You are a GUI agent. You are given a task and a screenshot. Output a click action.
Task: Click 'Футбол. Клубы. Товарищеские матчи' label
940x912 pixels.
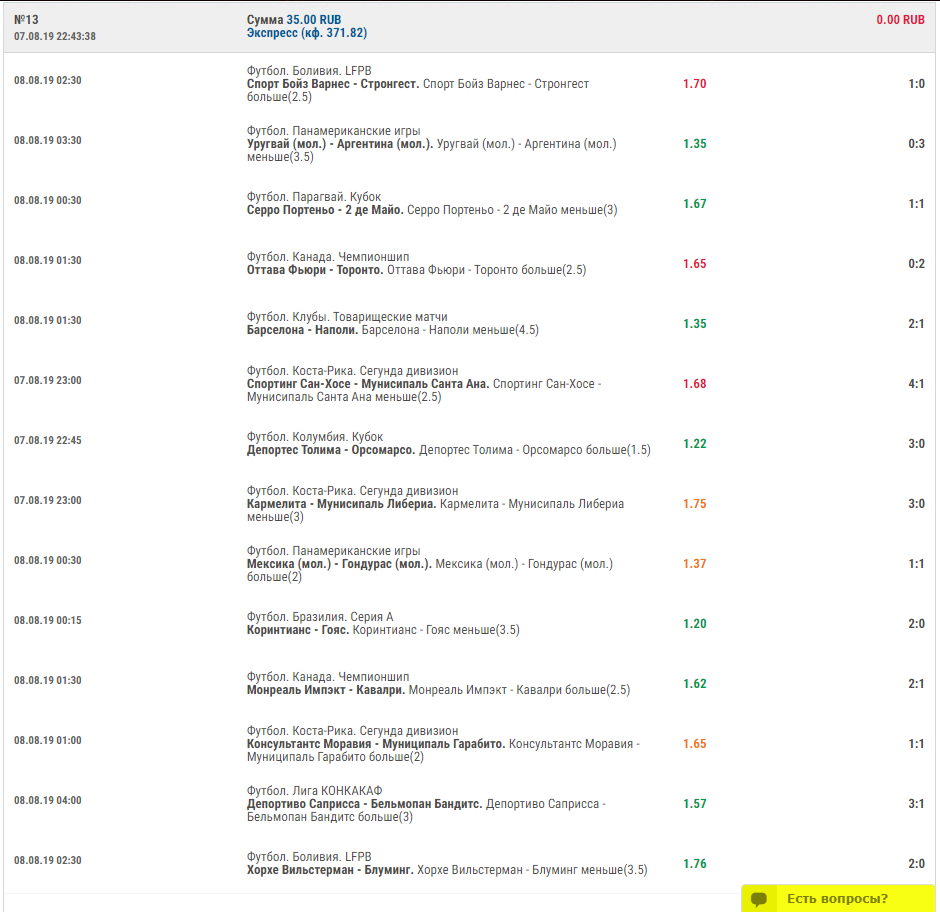point(347,317)
